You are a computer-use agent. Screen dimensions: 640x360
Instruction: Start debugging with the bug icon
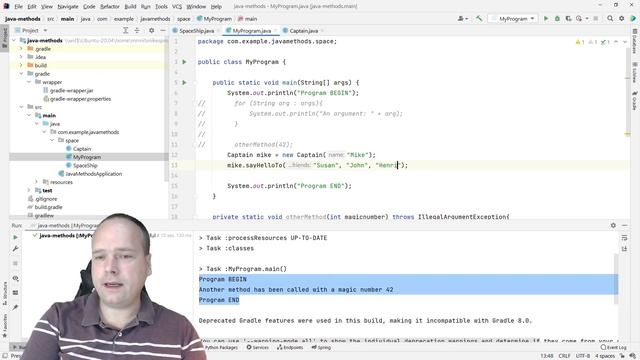(x=557, y=18)
